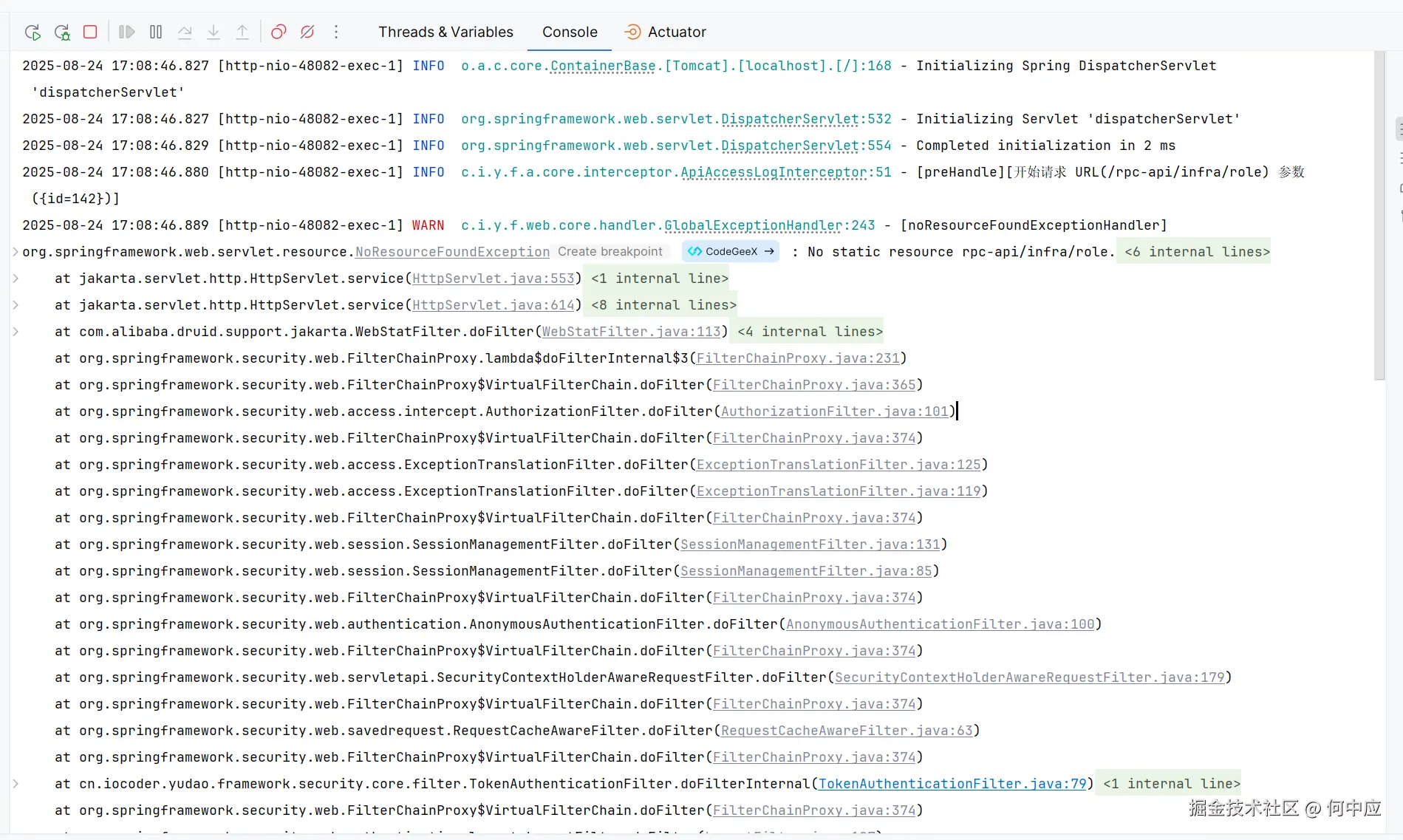The width and height of the screenshot is (1403, 840).
Task: Click the [noResourceFoundExceptionHandler] log text
Action: coord(1034,225)
